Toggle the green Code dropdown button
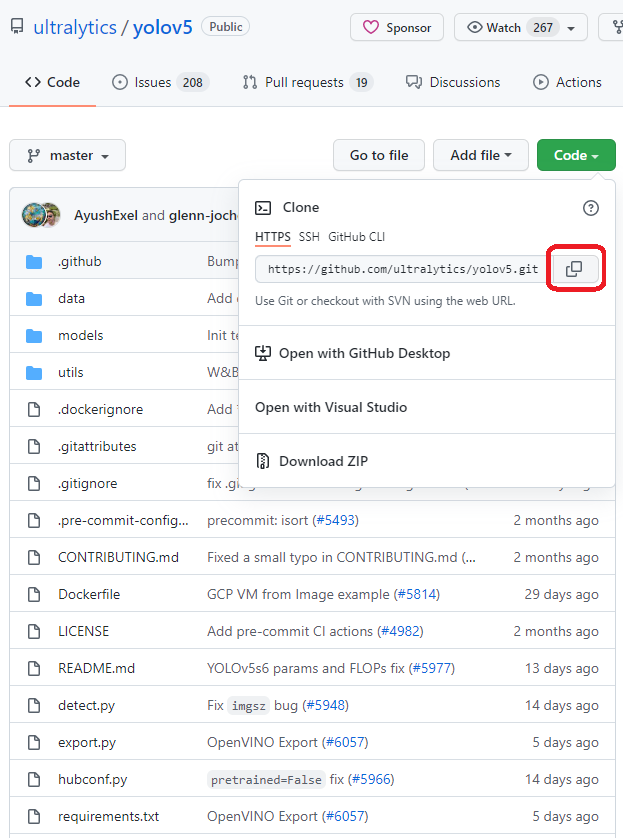The width and height of the screenshot is (623, 838). (x=576, y=156)
